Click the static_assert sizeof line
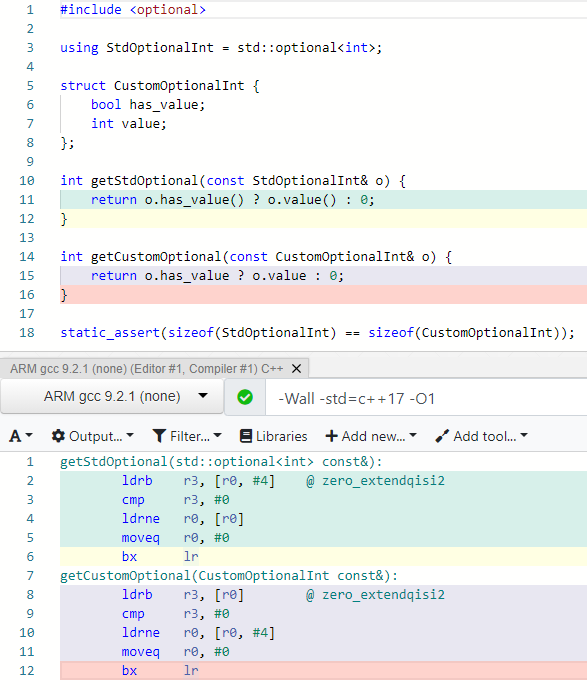This screenshot has width=587, height=690. [x=317, y=333]
